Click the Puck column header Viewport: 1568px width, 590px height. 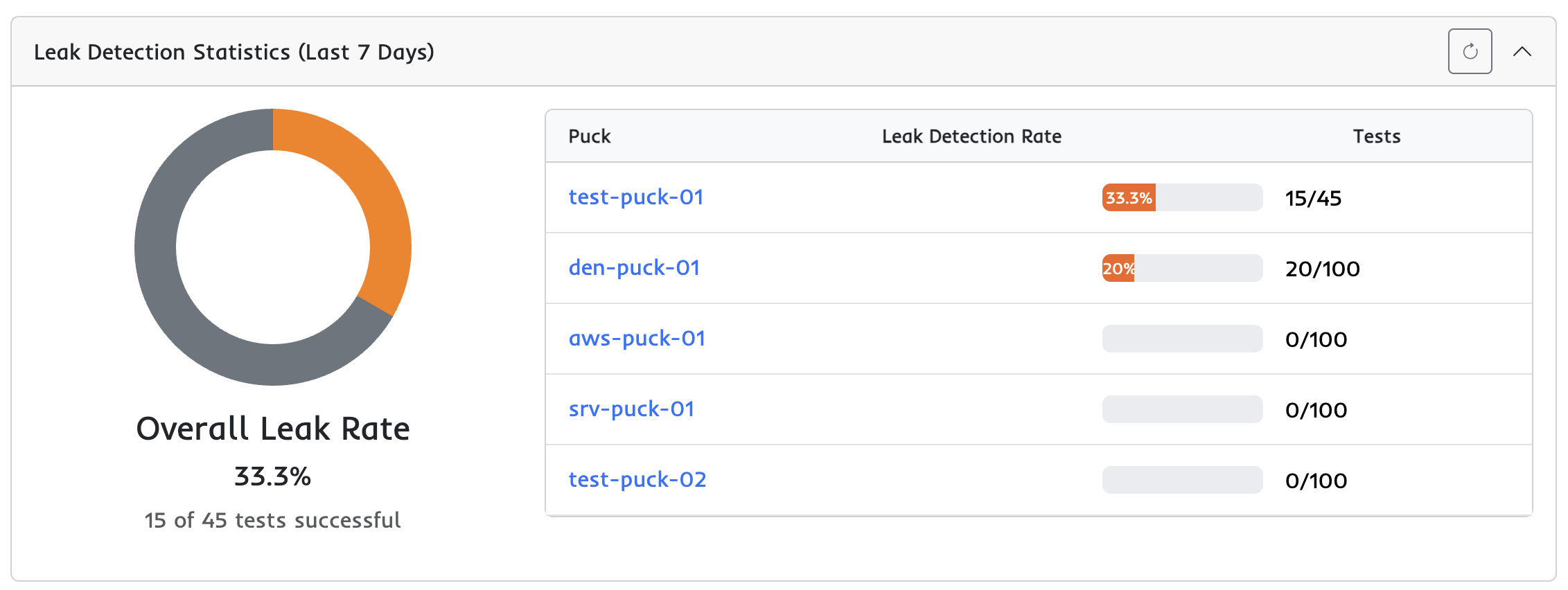pyautogui.click(x=589, y=136)
